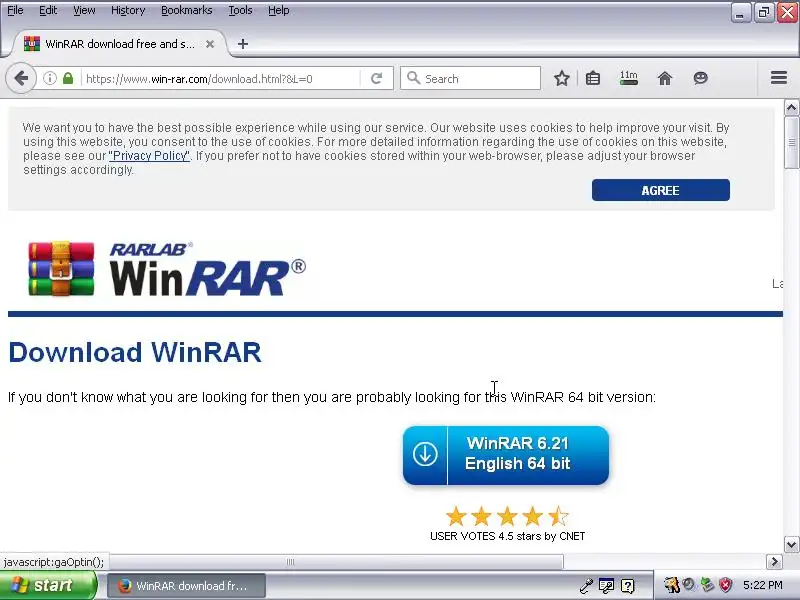Viewport: 800px width, 600px height.
Task: Click the taskbar help question icon
Action: [627, 585]
